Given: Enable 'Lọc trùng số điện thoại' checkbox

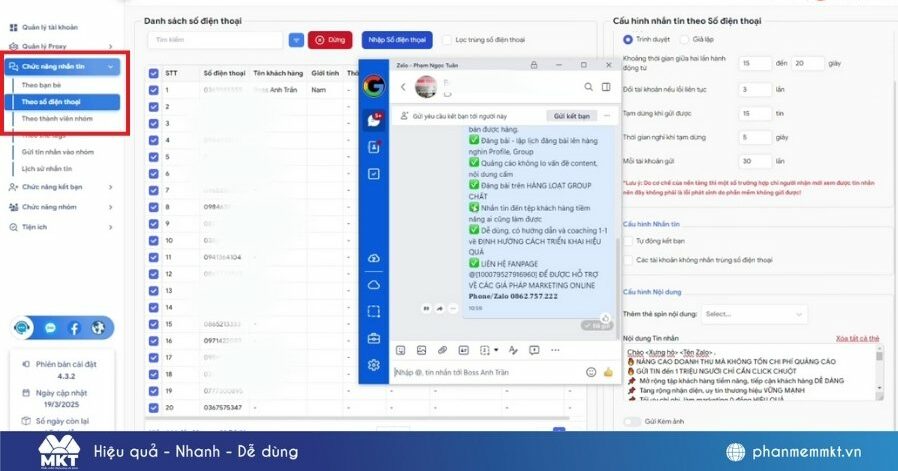Looking at the screenshot, I should point(447,40).
